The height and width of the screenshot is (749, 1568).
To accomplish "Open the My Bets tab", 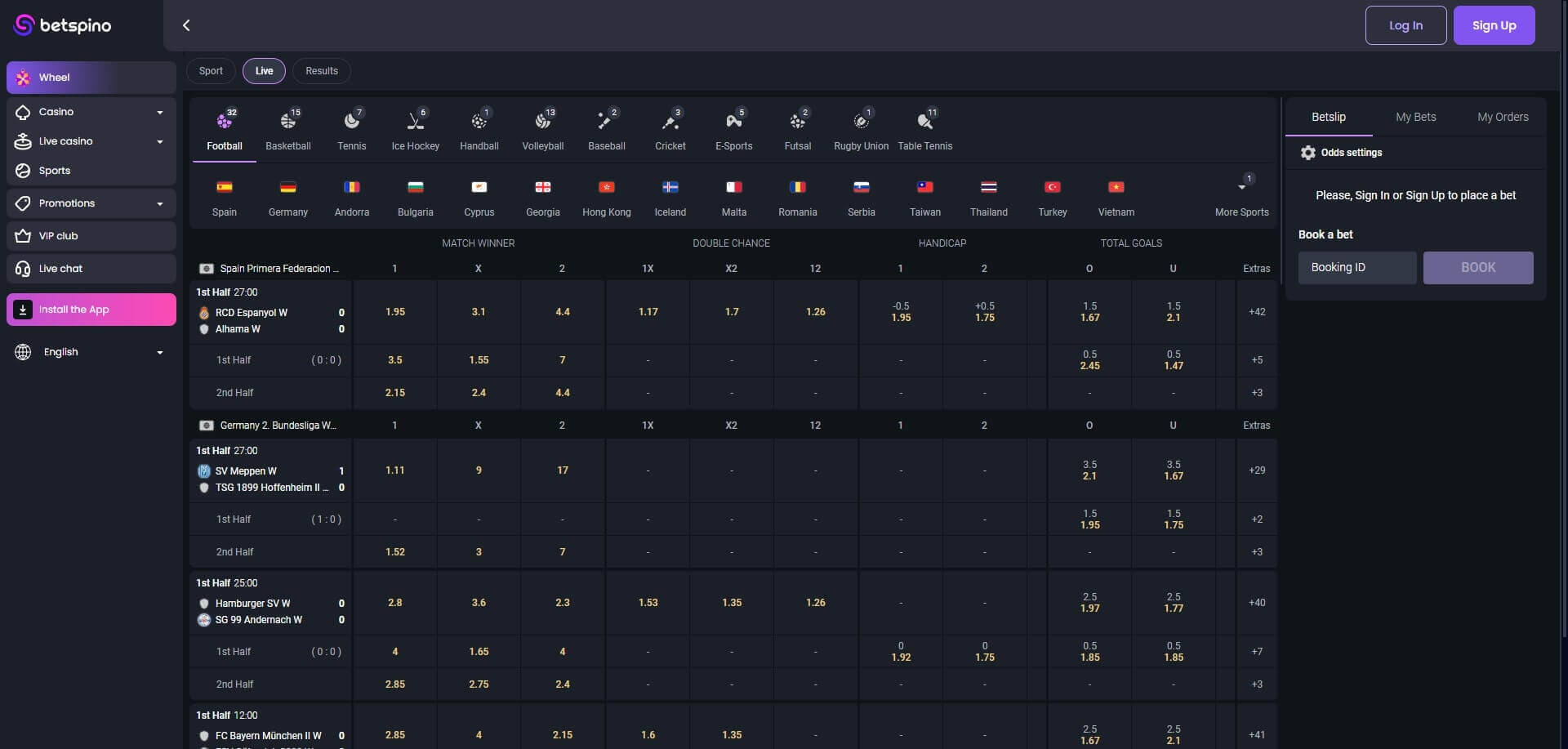I will click(1415, 116).
